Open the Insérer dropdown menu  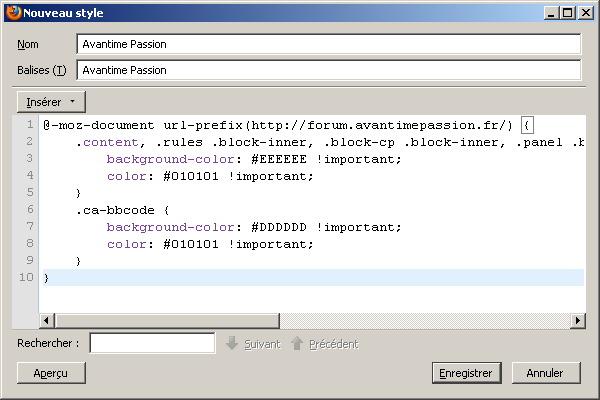51,102
